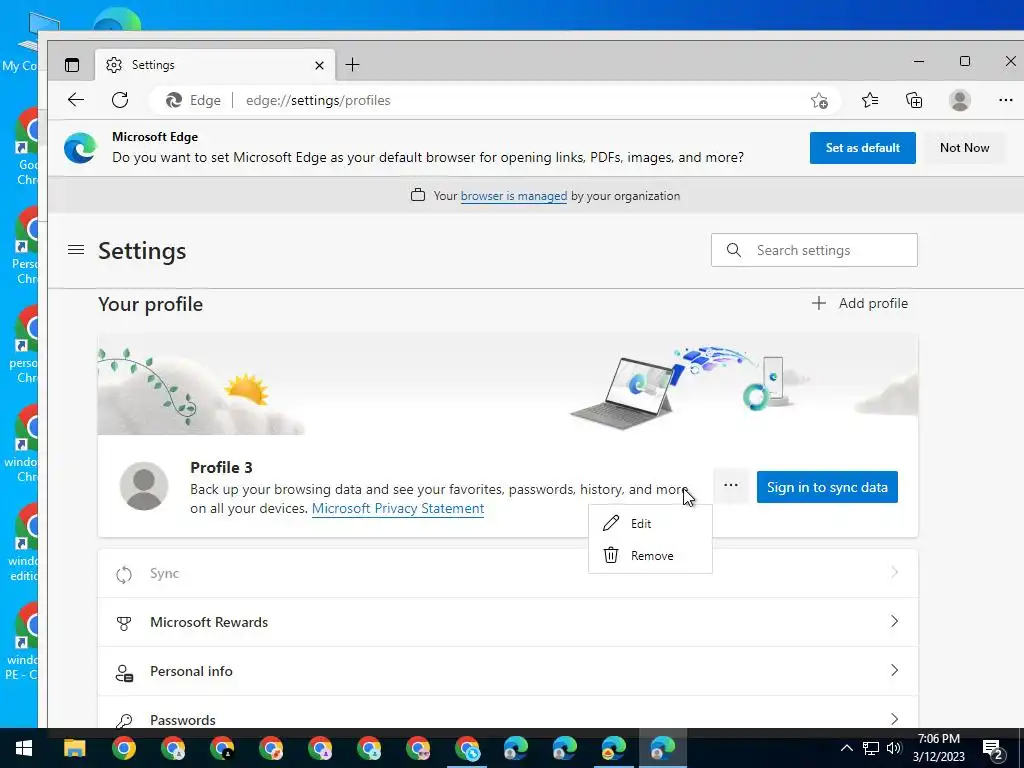Click Add profile
This screenshot has height=768, width=1024.
click(x=859, y=303)
